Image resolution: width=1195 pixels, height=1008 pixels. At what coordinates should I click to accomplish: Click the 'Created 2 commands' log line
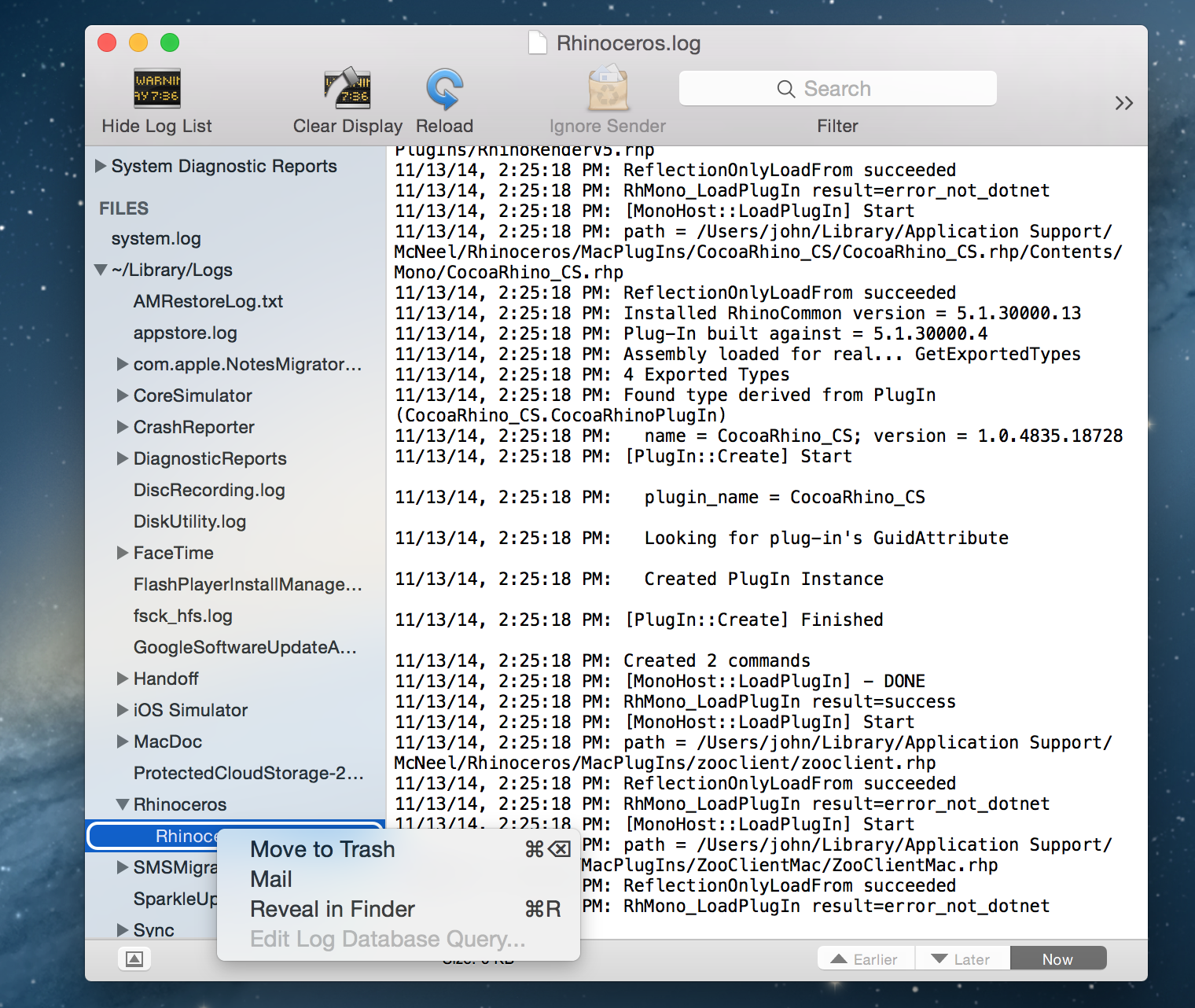pyautogui.click(x=602, y=660)
